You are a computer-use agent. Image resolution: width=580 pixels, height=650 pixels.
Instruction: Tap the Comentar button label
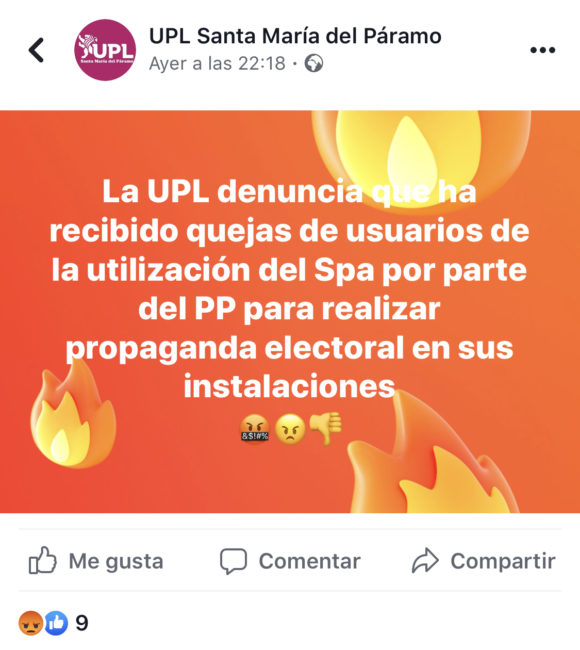(310, 561)
